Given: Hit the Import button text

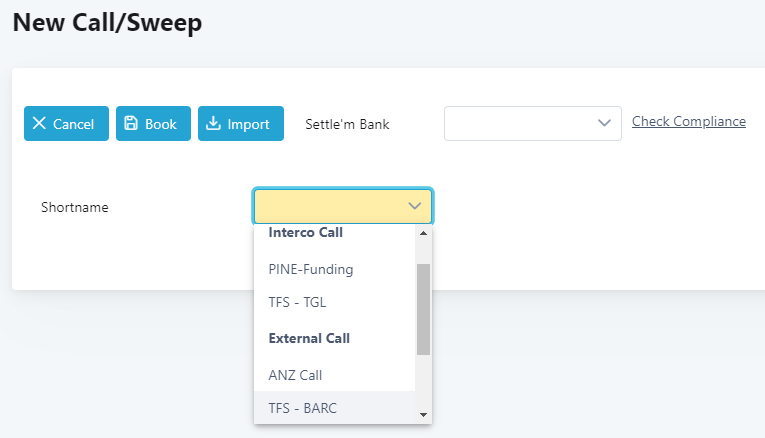Looking at the screenshot, I should pyautogui.click(x=248, y=124).
